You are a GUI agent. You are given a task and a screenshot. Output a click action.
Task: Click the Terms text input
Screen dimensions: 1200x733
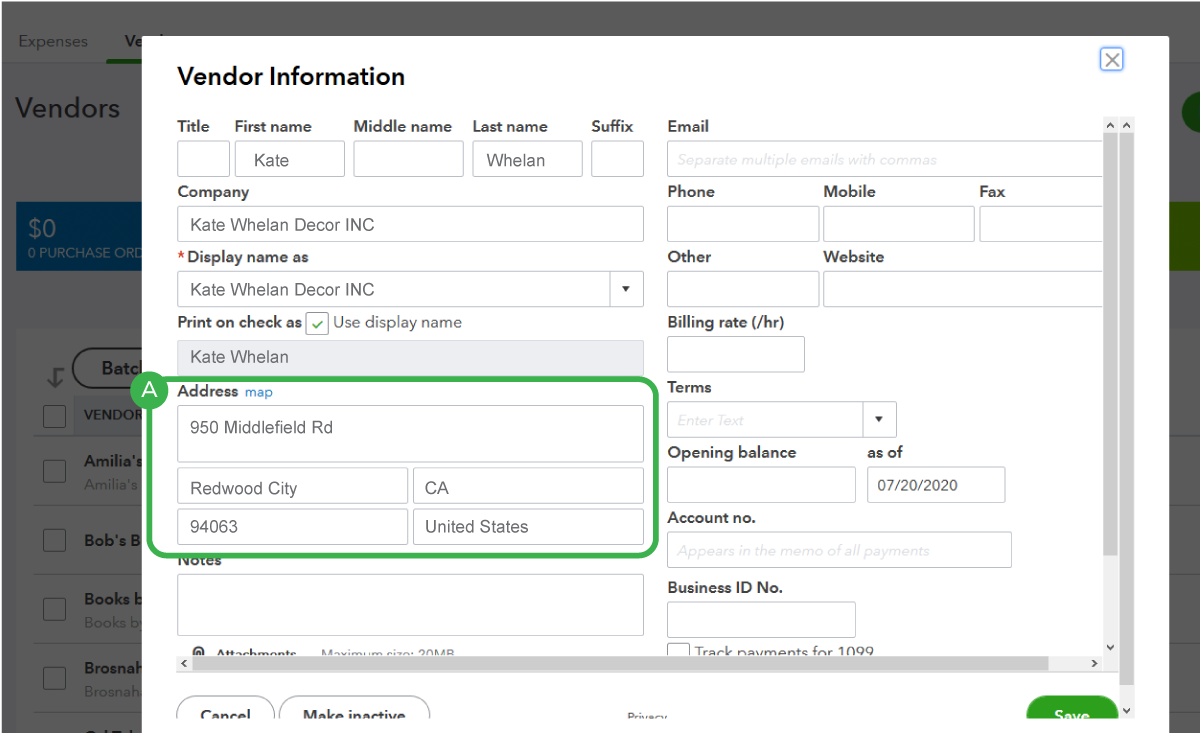tap(765, 419)
